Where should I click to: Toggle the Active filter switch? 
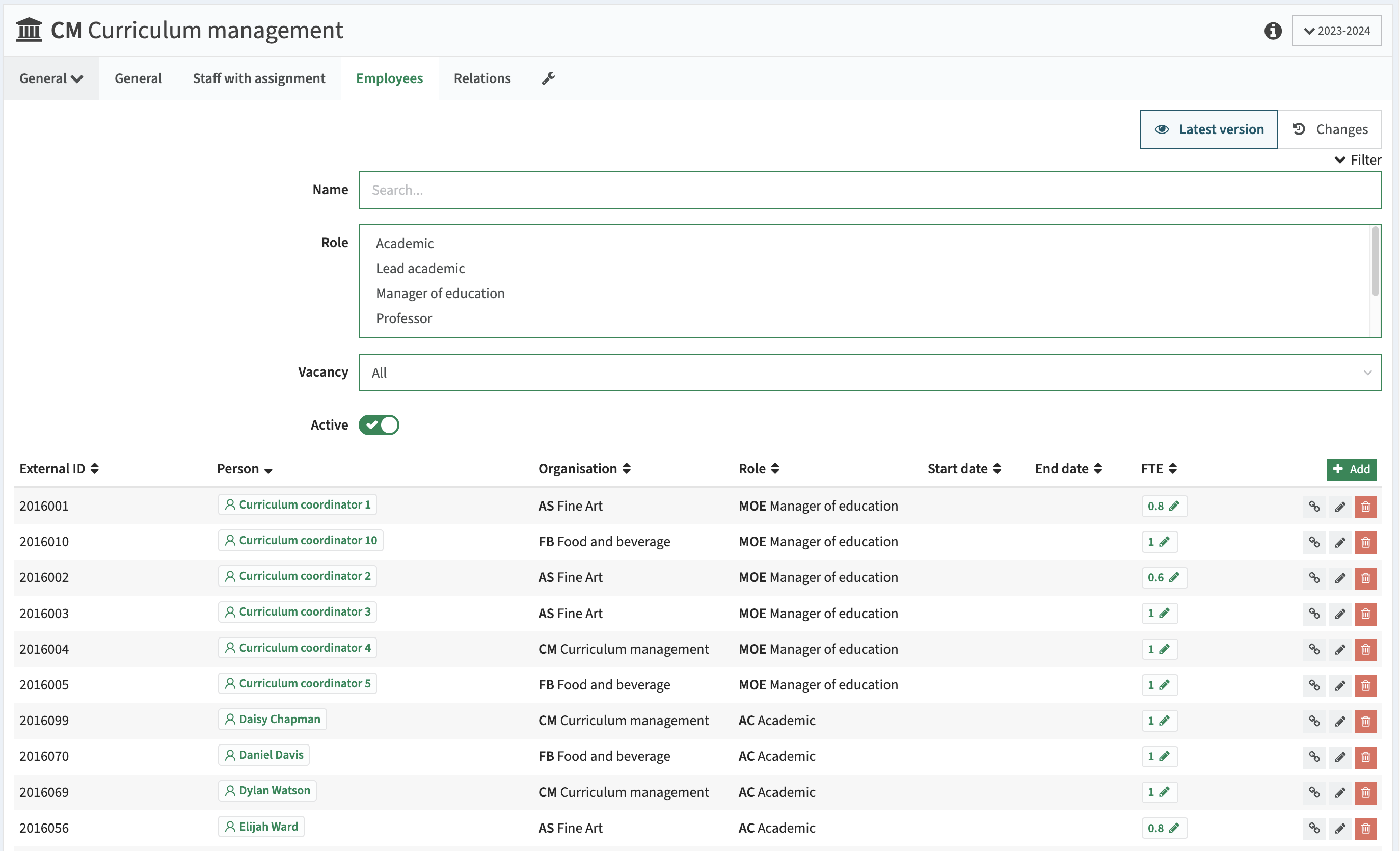coord(379,425)
